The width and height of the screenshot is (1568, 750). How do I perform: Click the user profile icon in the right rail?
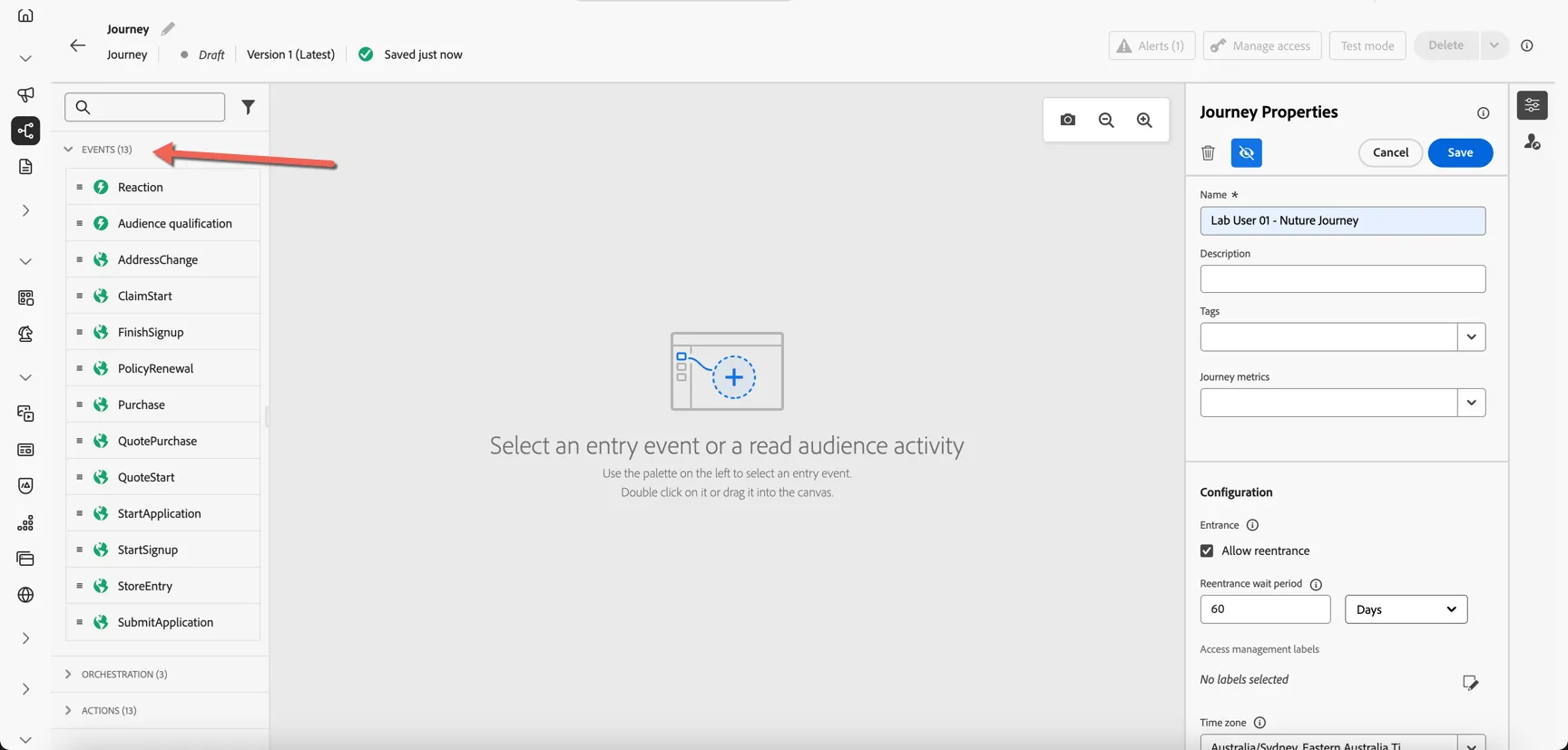[1533, 141]
